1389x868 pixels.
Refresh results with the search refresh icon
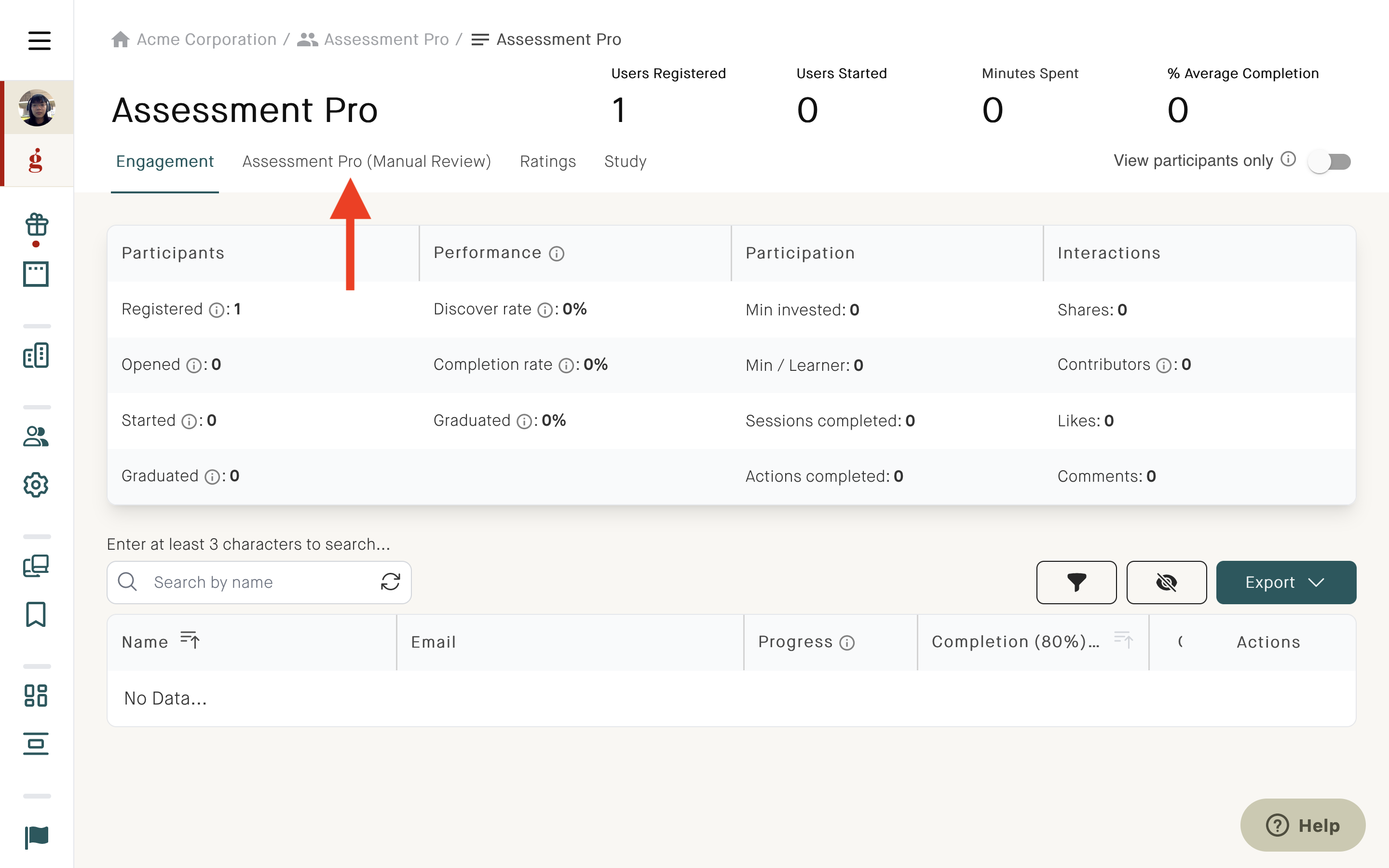pyautogui.click(x=390, y=582)
